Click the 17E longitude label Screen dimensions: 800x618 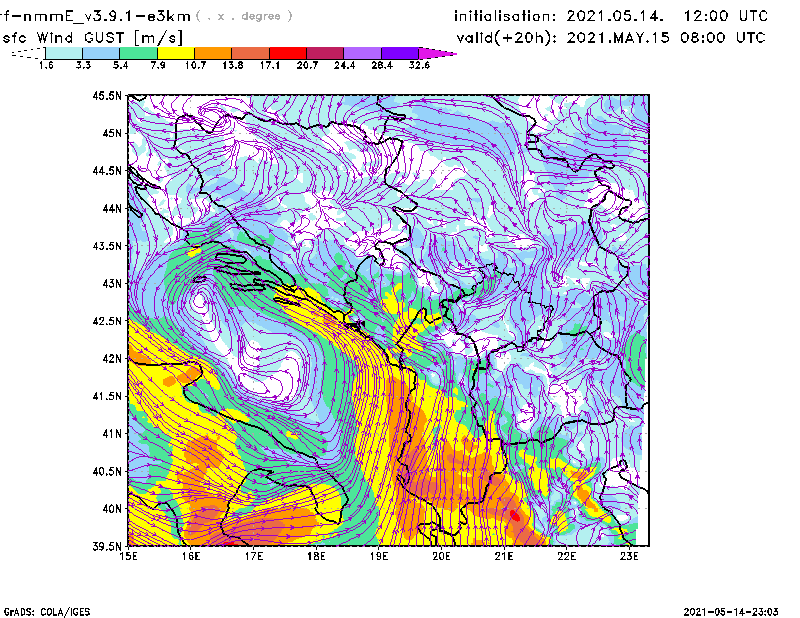coord(254,556)
